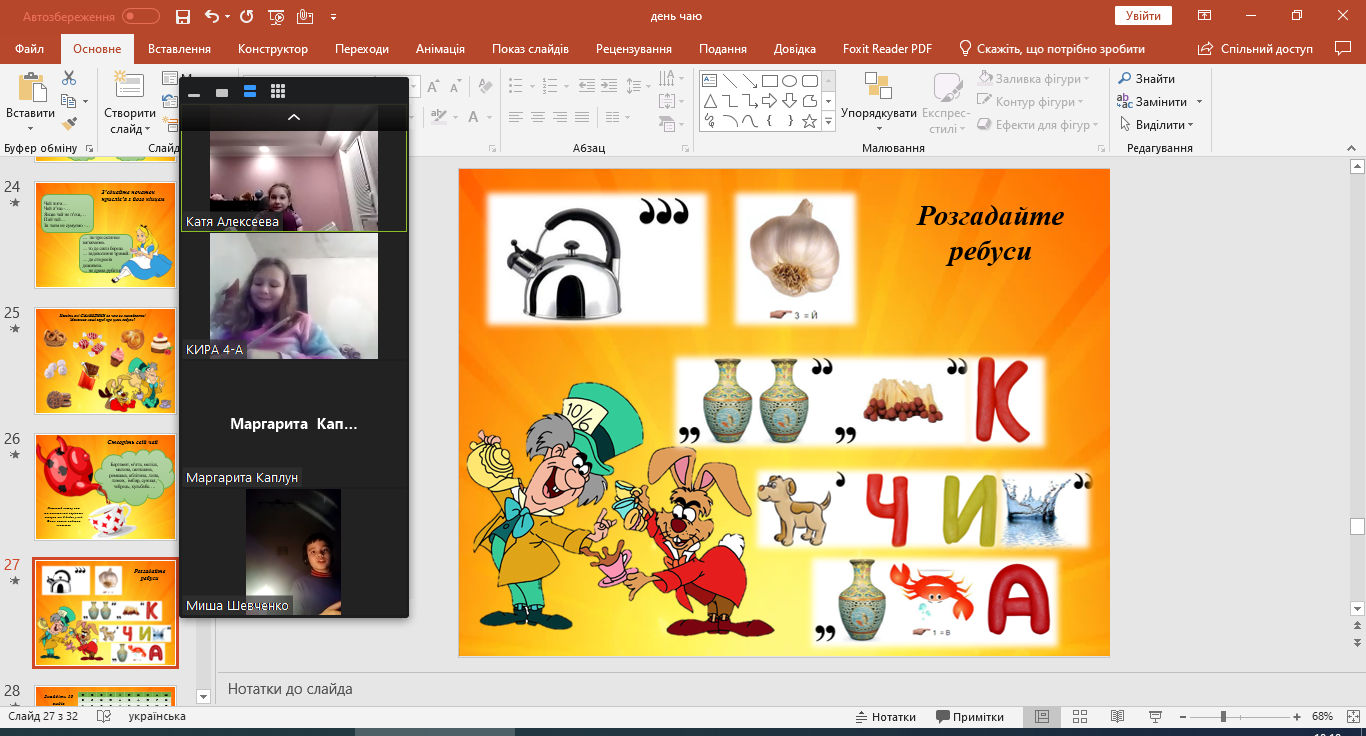Switch to Slide Sorter view in status bar
This screenshot has width=1366, height=736.
tap(1080, 717)
